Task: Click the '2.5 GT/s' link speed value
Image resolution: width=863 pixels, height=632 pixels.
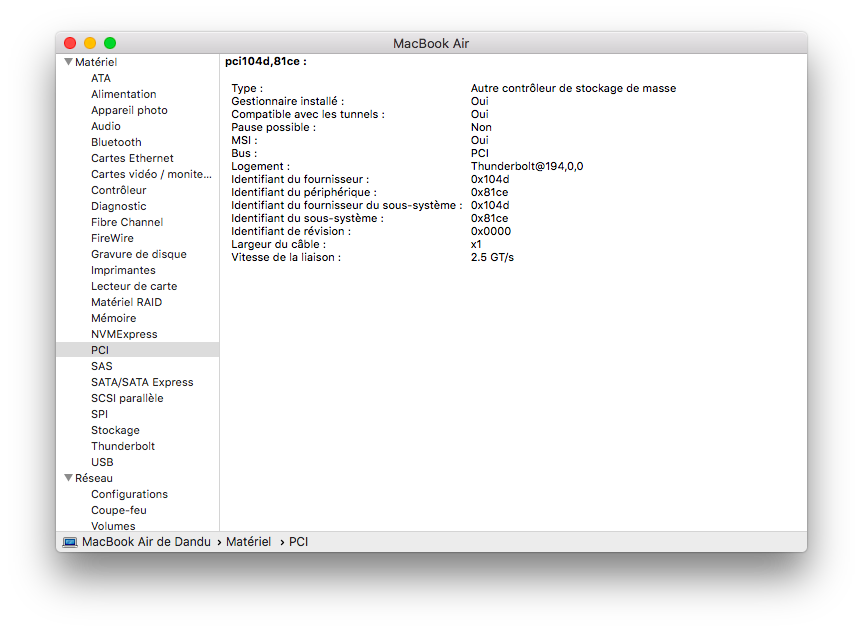Action: click(492, 257)
